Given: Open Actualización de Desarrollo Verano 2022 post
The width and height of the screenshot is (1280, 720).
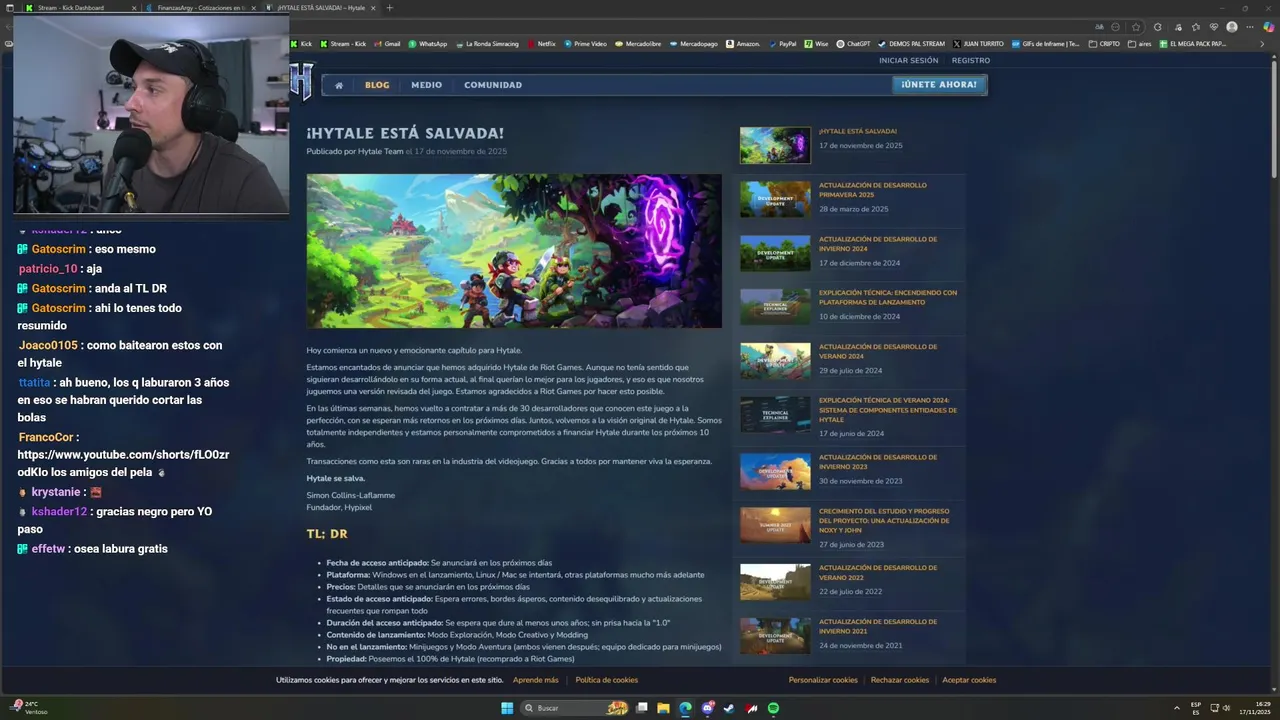Looking at the screenshot, I should (878, 572).
